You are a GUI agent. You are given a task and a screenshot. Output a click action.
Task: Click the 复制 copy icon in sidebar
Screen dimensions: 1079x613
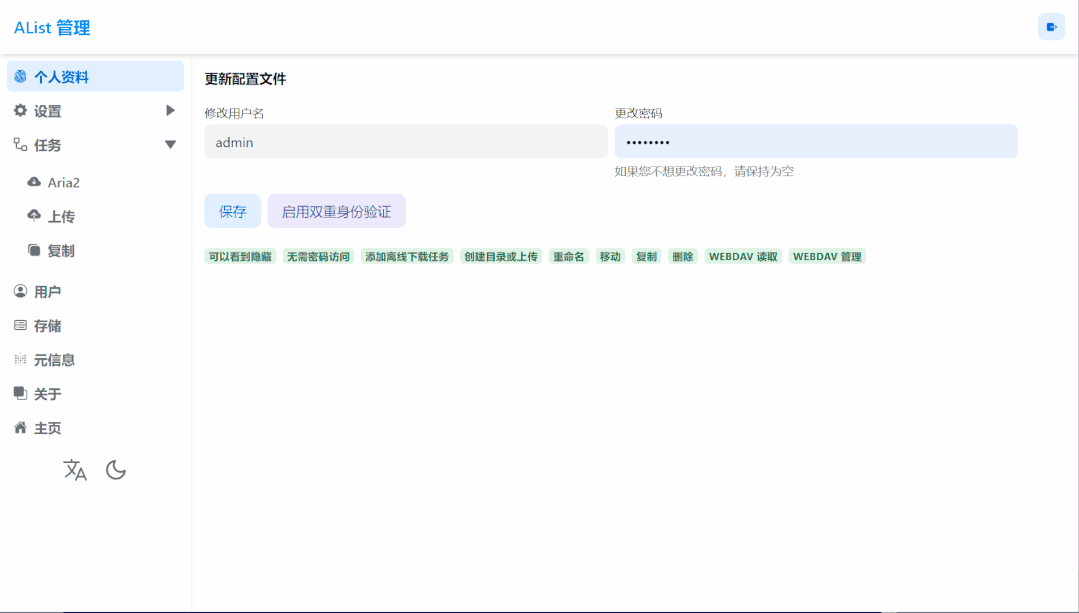pyautogui.click(x=34, y=250)
